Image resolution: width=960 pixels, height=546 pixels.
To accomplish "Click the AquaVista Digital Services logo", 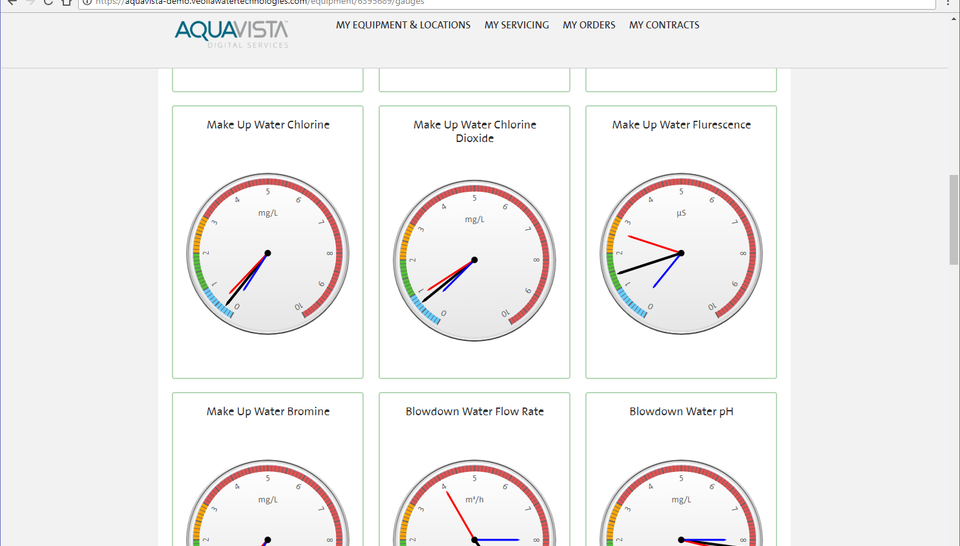I will pos(231,34).
